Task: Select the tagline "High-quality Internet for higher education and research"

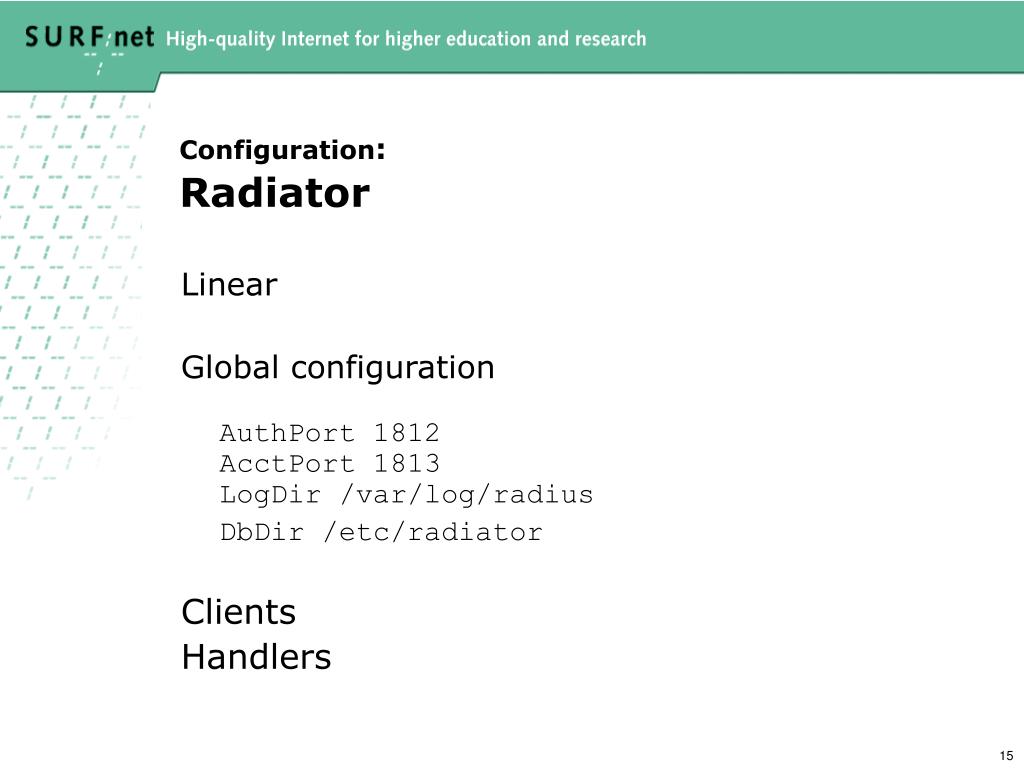Action: click(406, 39)
